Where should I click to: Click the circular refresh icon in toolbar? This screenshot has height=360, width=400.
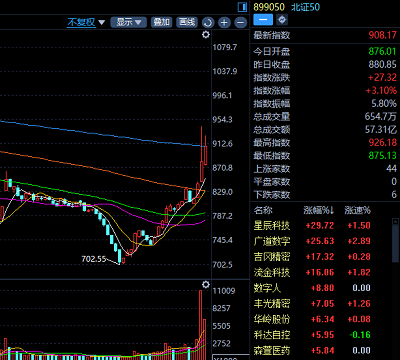(x=208, y=23)
